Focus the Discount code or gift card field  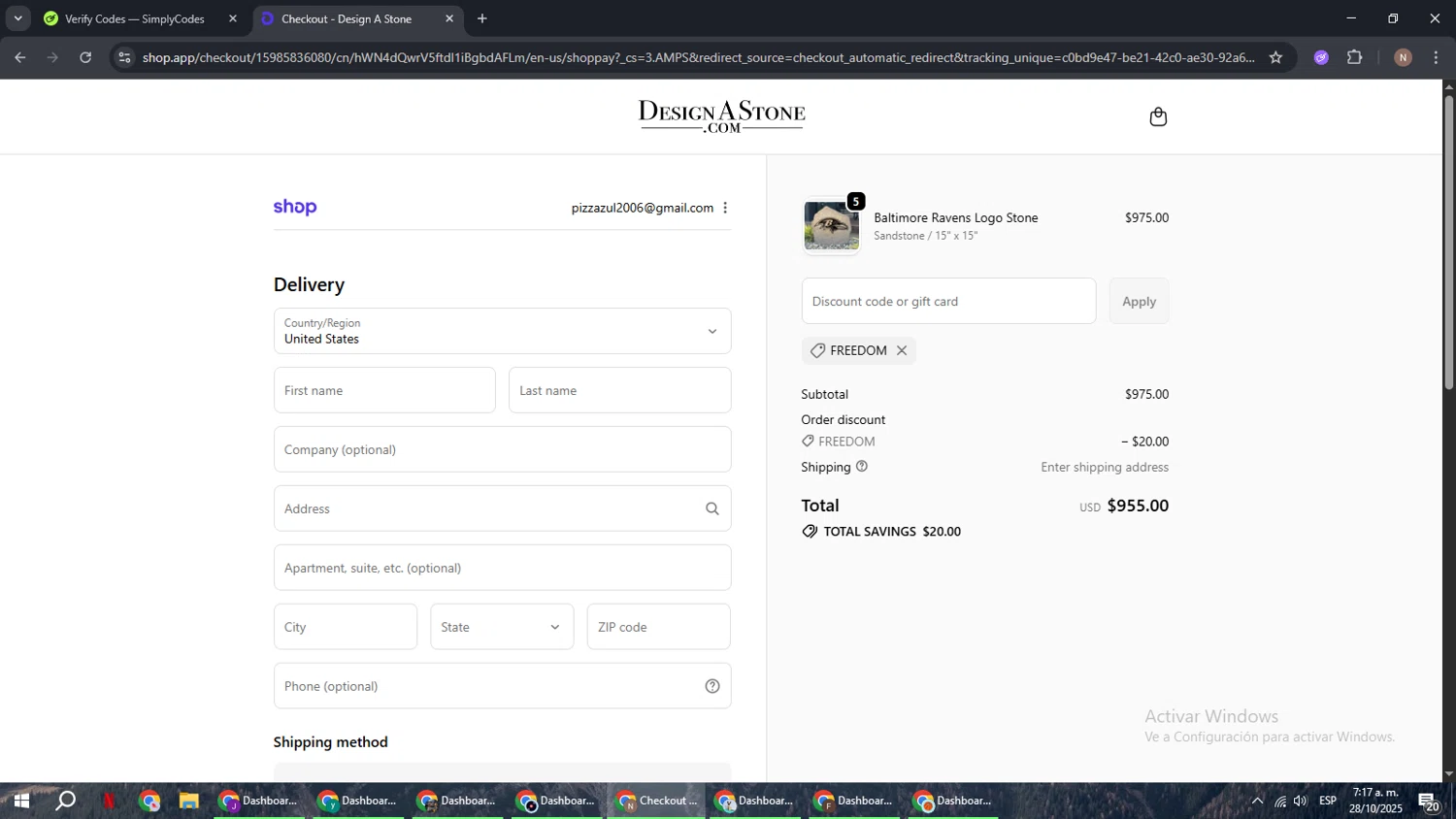(948, 301)
